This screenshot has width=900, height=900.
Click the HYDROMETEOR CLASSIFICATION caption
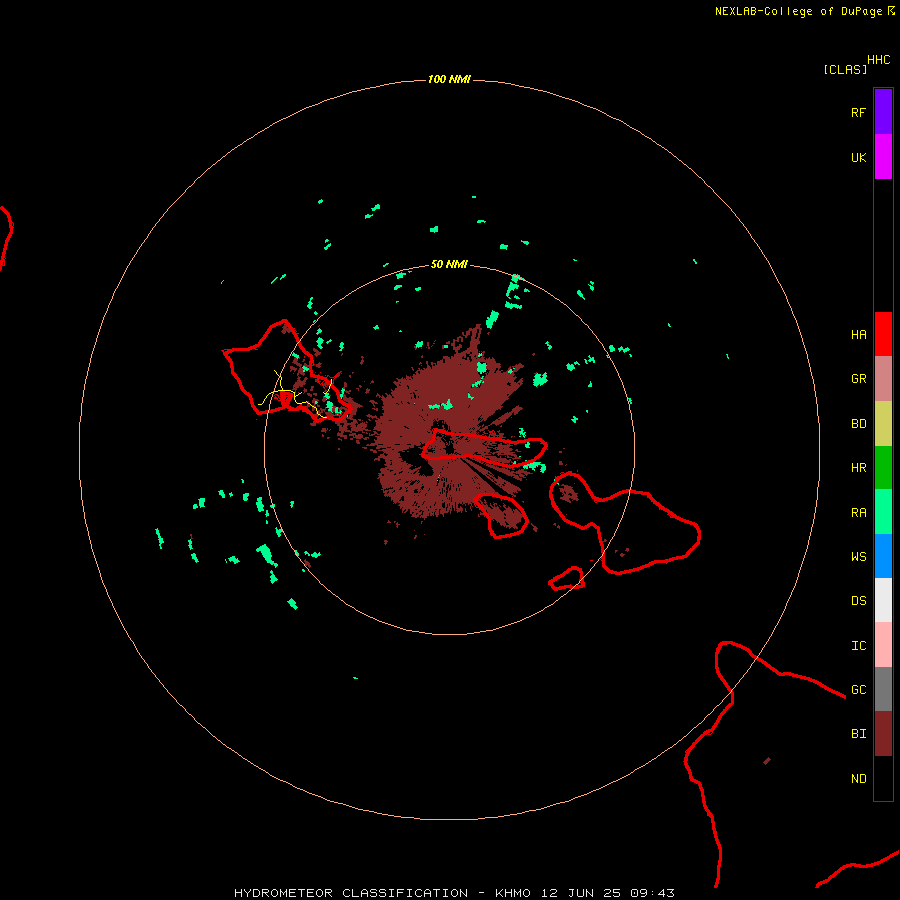pyautogui.click(x=351, y=893)
